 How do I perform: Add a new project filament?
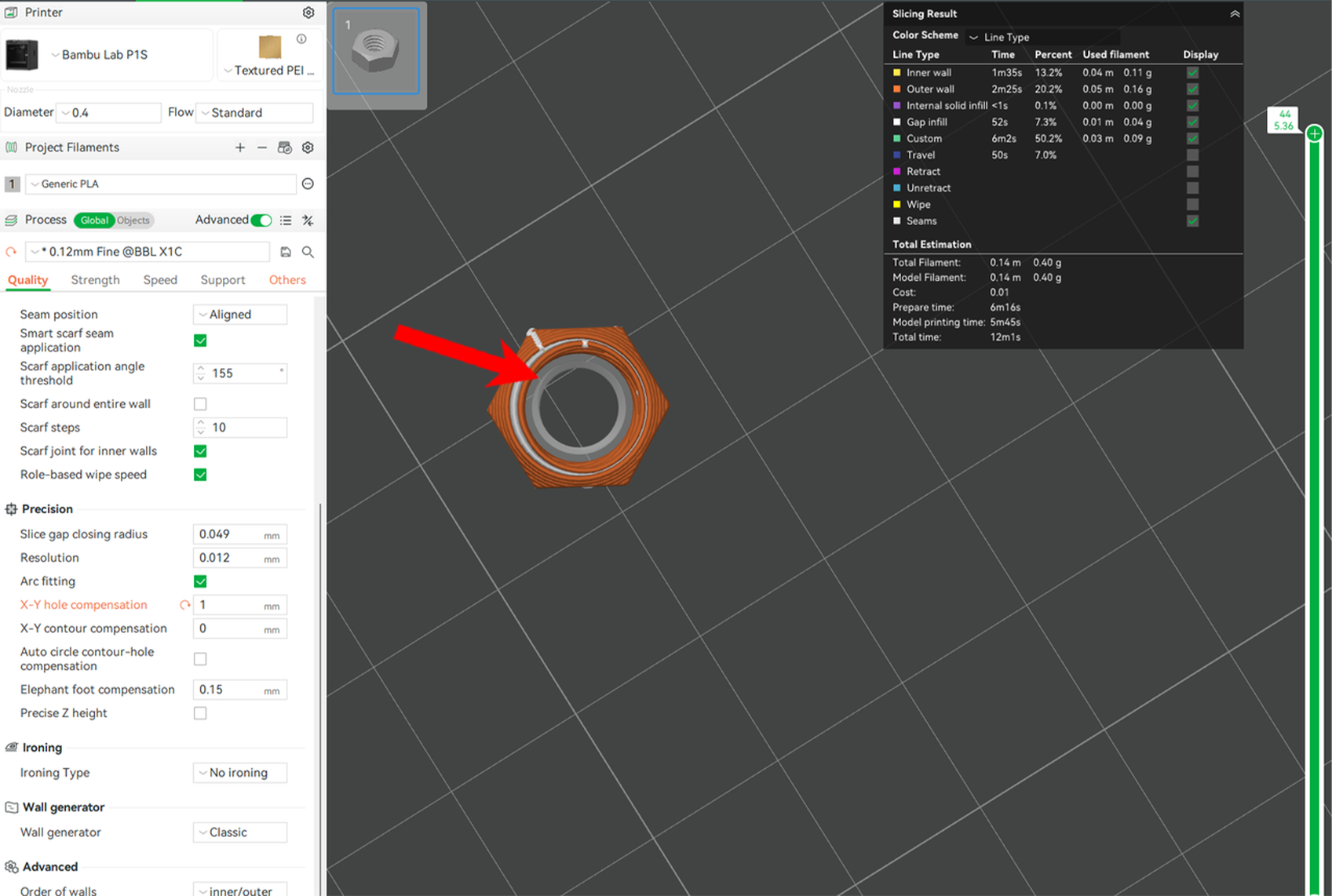240,148
